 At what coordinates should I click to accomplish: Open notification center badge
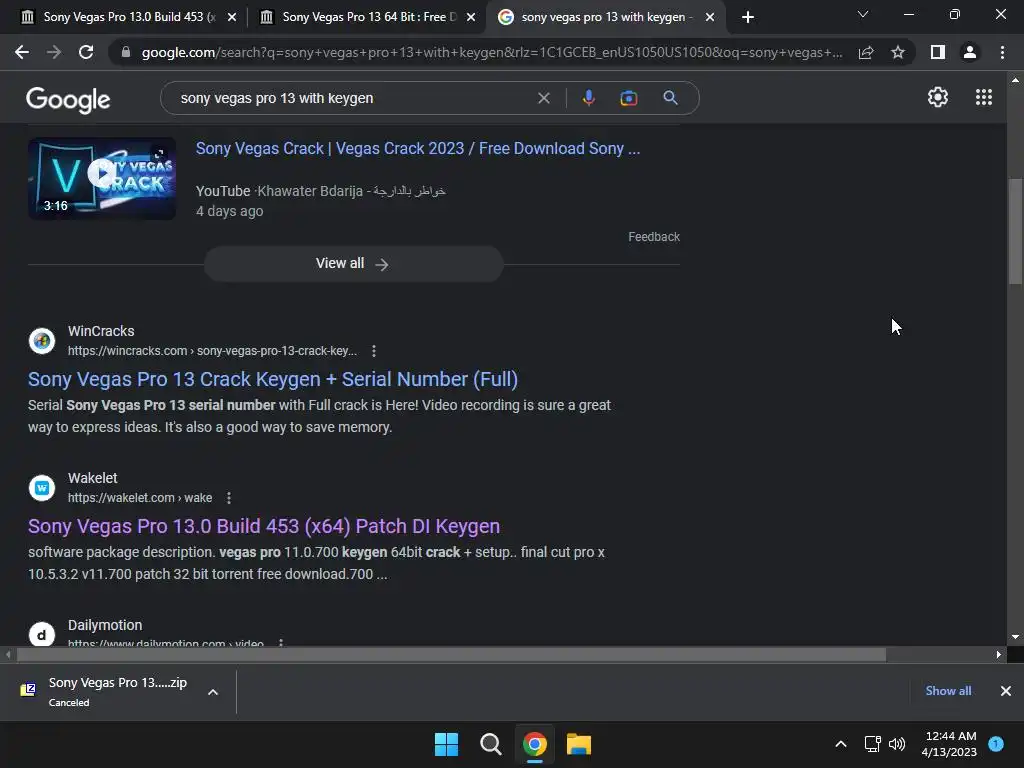point(996,744)
